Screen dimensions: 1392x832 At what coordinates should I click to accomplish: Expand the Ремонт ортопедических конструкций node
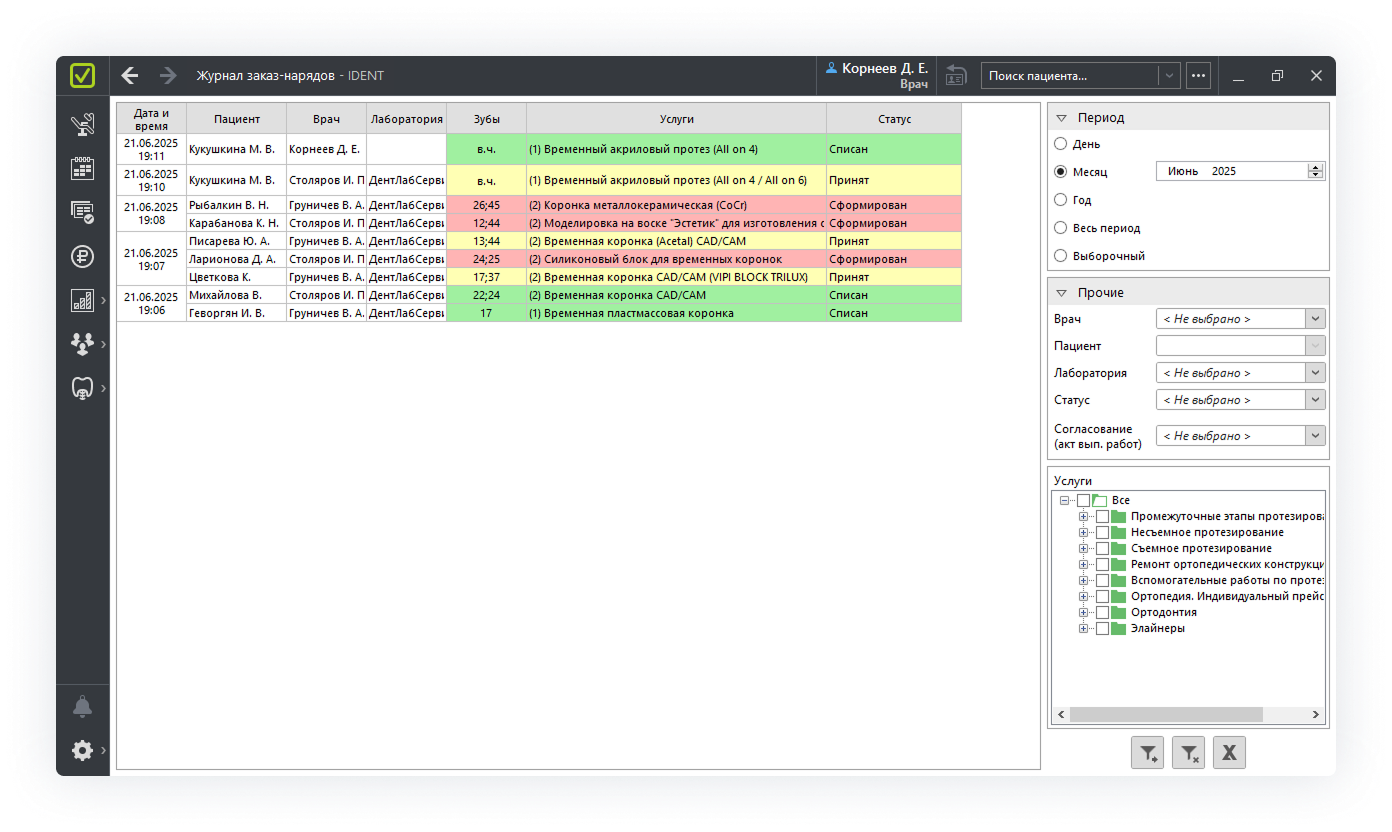(x=1083, y=564)
